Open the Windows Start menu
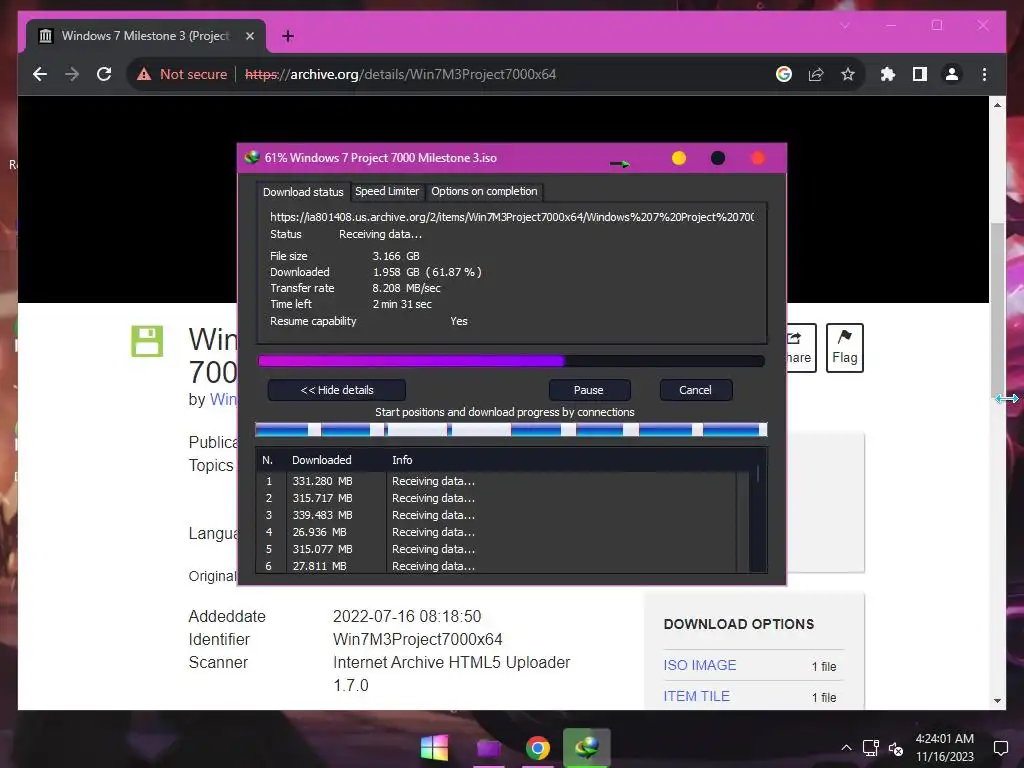This screenshot has width=1024, height=768. pyautogui.click(x=434, y=748)
